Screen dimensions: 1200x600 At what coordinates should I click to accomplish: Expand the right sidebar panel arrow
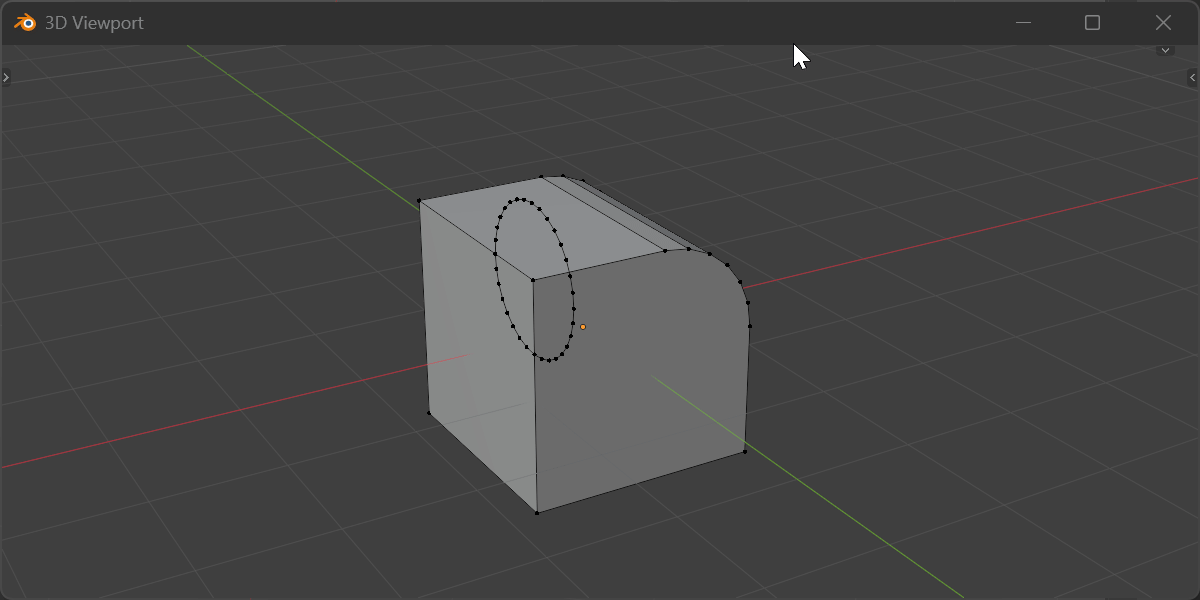click(x=1192, y=77)
